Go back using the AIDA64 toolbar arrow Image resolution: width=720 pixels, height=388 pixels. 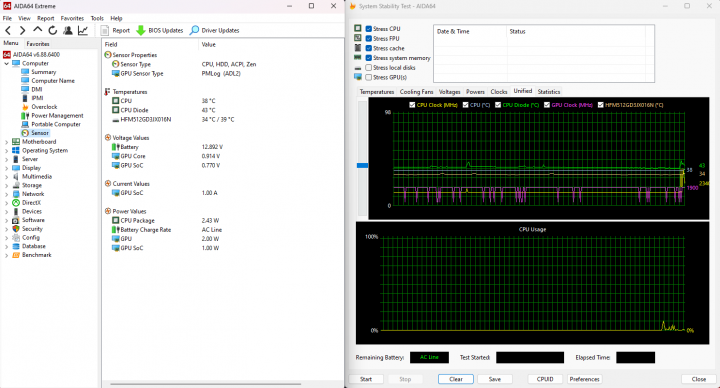[x=8, y=30]
